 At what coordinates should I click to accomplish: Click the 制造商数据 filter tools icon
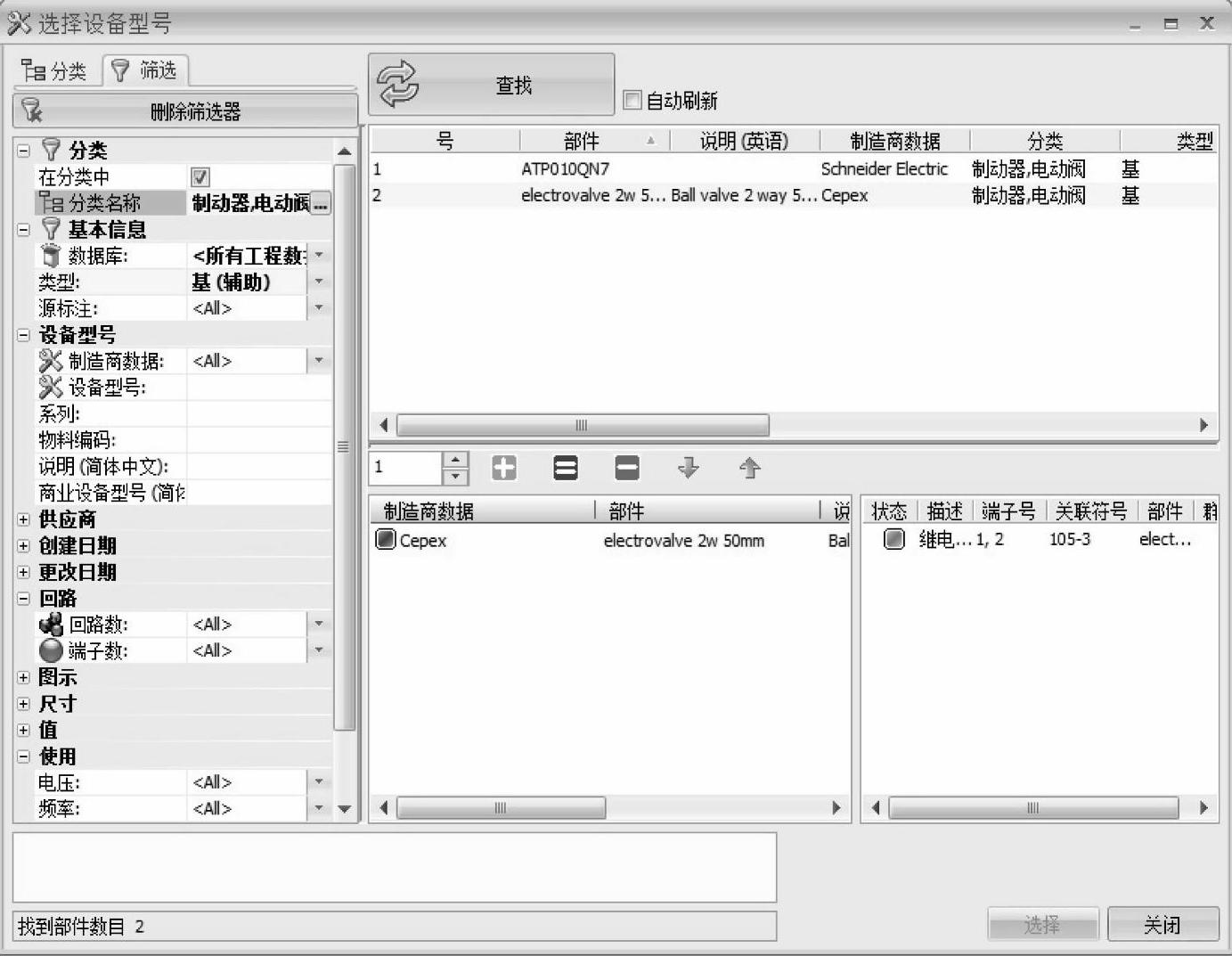[51, 361]
